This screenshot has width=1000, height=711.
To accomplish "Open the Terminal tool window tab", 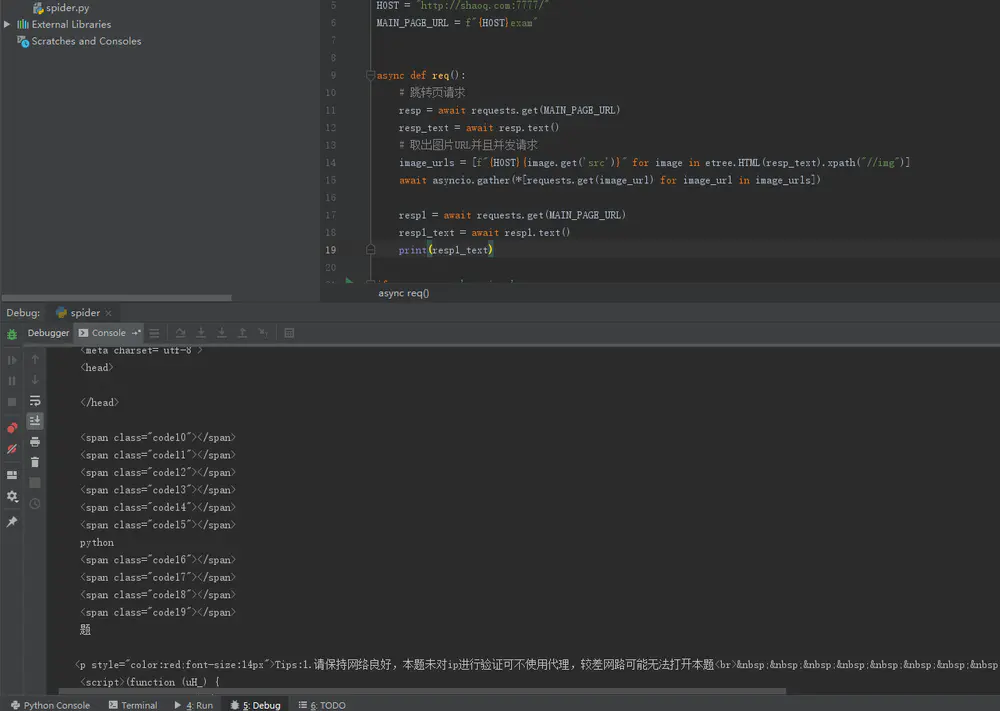I will click(x=132, y=705).
